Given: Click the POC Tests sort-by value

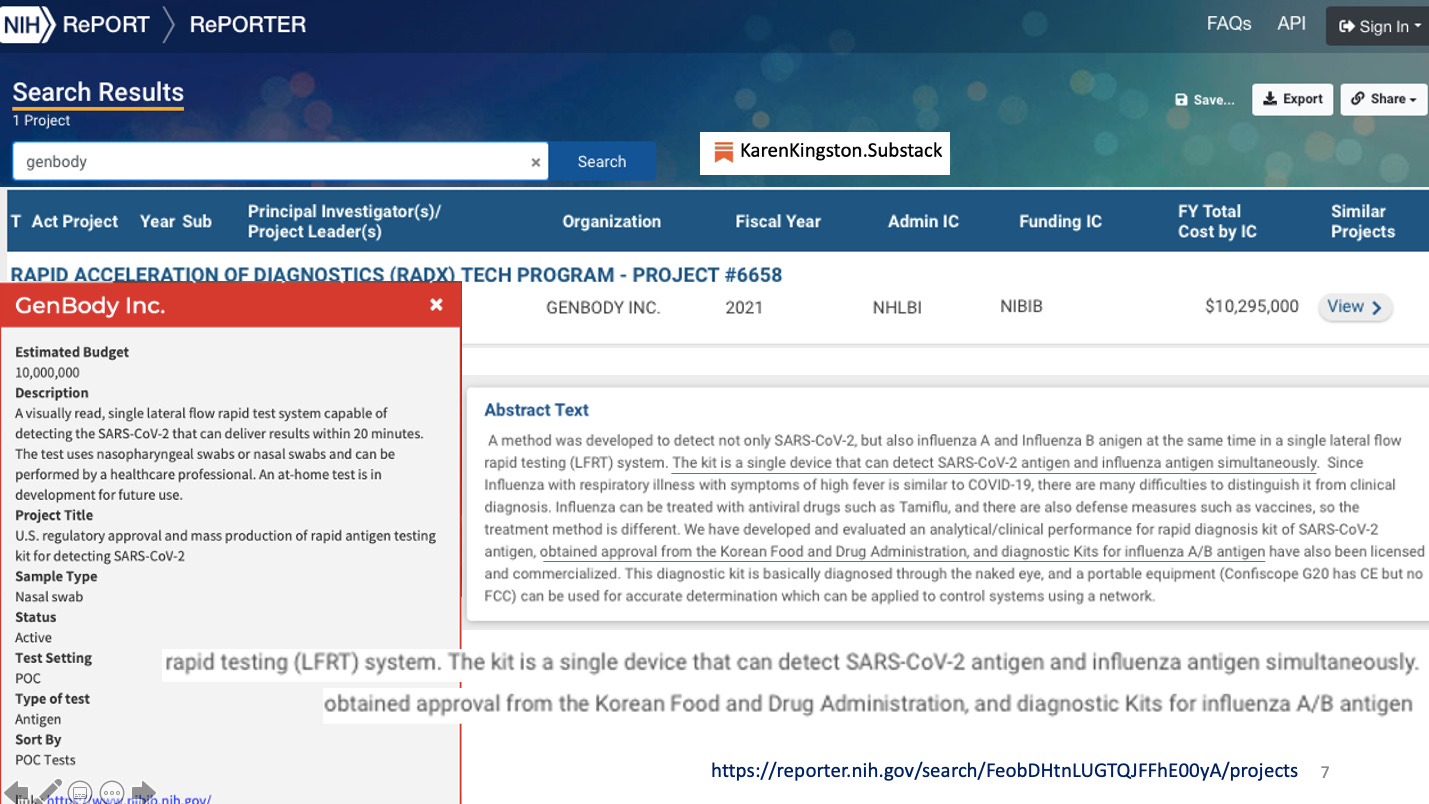Looking at the screenshot, I should [45, 760].
